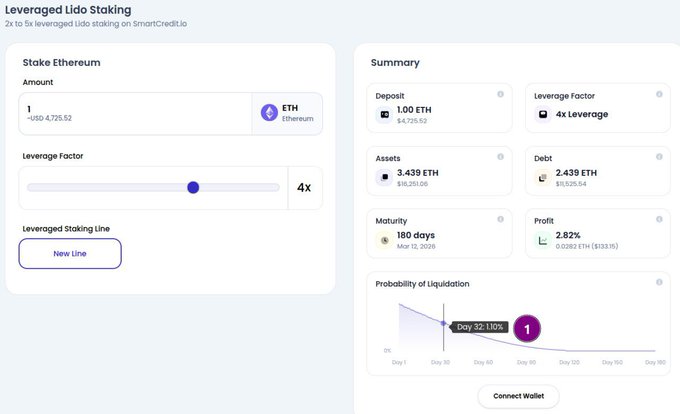Click the Day 32: 1.10% tooltip
The image size is (680, 414).
pyautogui.click(x=479, y=327)
